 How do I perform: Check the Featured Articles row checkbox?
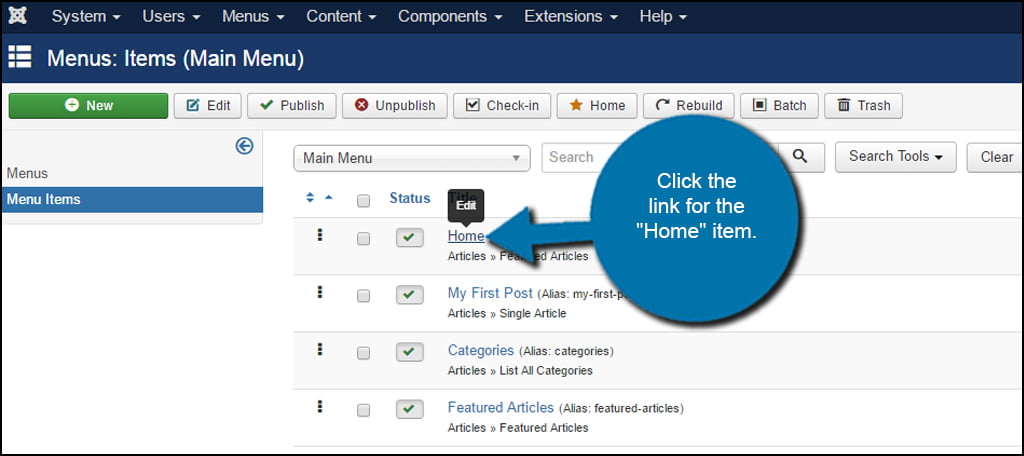point(363,410)
